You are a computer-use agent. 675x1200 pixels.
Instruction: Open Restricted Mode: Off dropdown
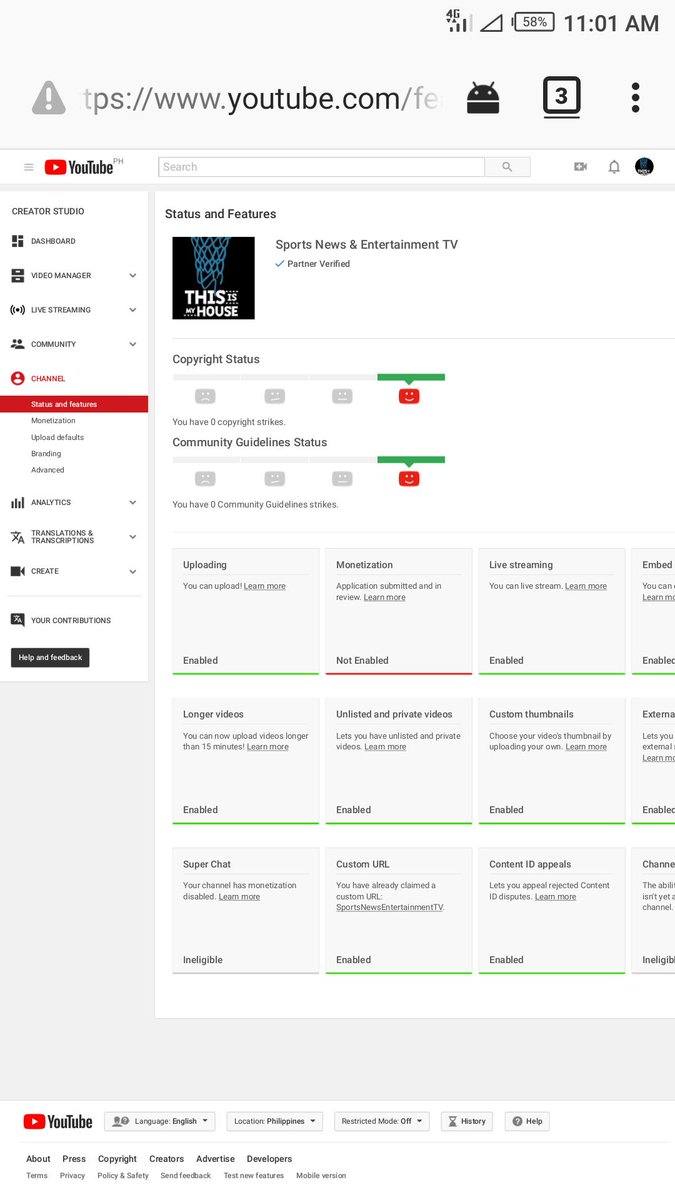pyautogui.click(x=382, y=1121)
